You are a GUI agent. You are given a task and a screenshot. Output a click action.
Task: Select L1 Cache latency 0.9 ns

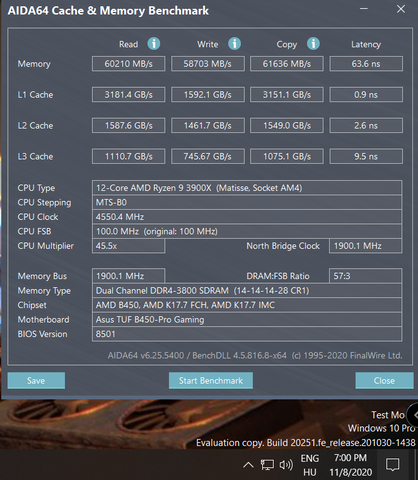(x=366, y=95)
